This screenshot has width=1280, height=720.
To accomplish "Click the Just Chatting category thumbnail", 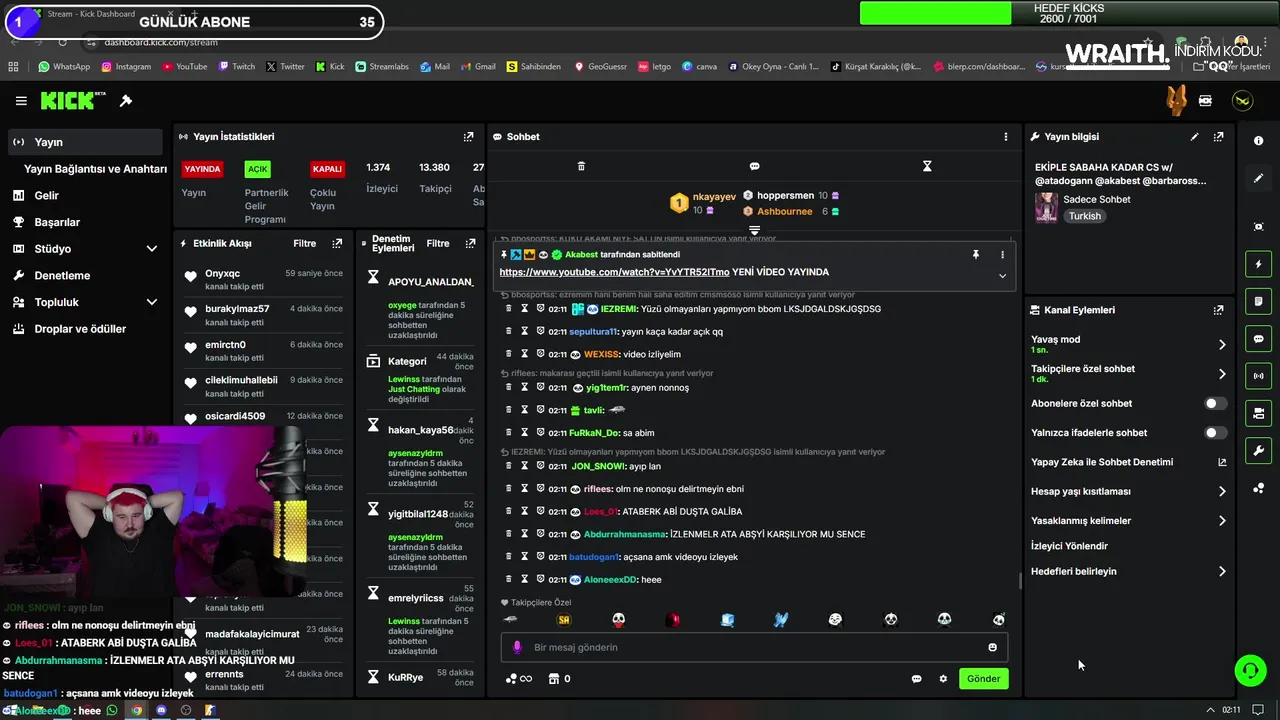I will (x=1046, y=207).
